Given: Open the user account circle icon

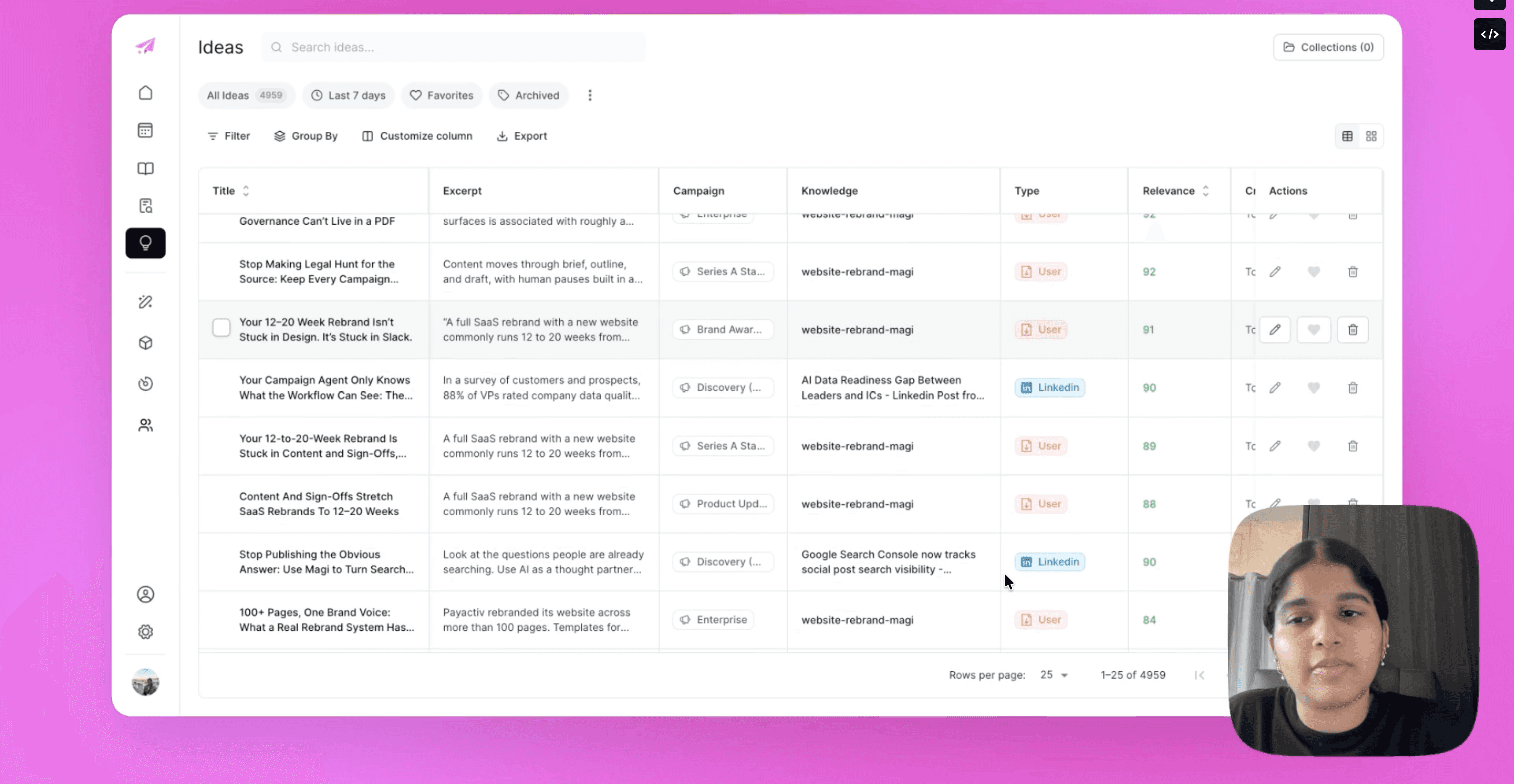Looking at the screenshot, I should click(x=145, y=594).
